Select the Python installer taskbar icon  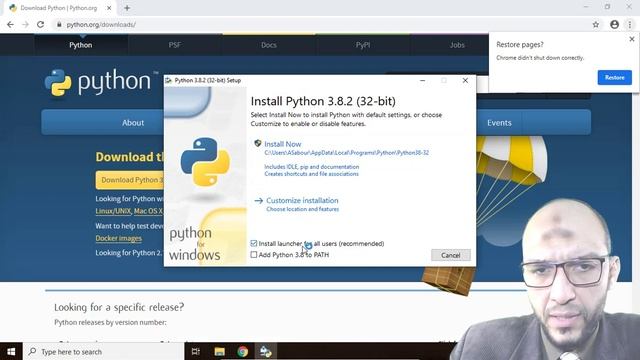(266, 351)
